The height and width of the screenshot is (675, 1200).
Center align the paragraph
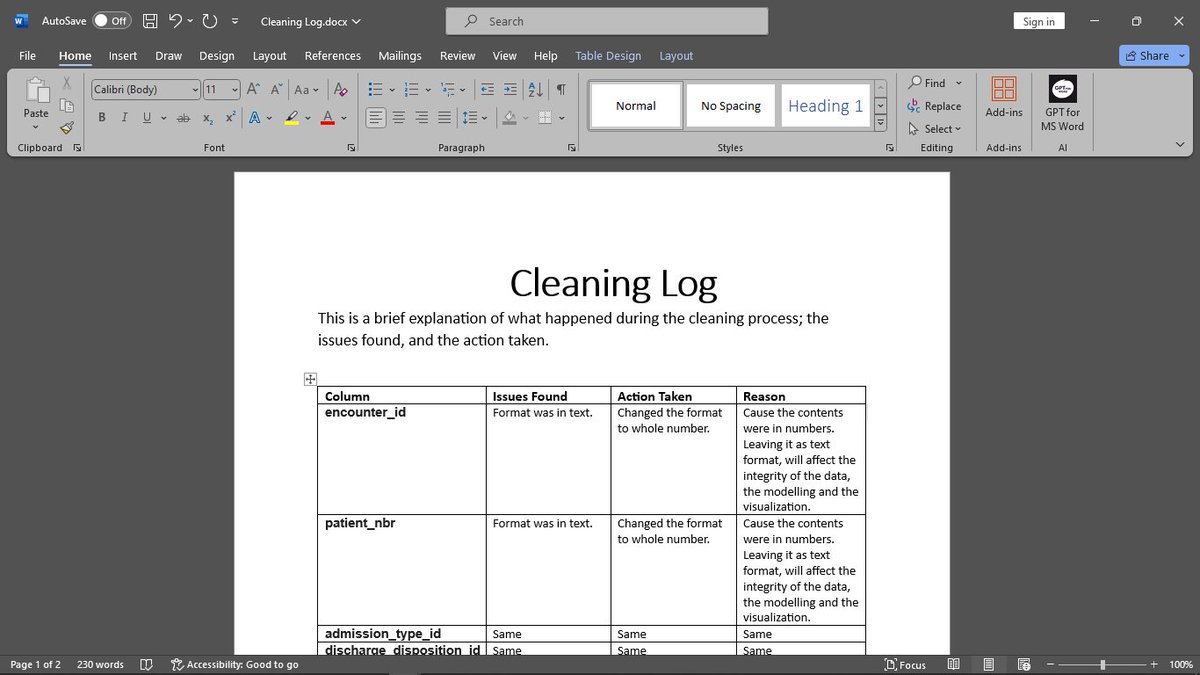point(399,118)
